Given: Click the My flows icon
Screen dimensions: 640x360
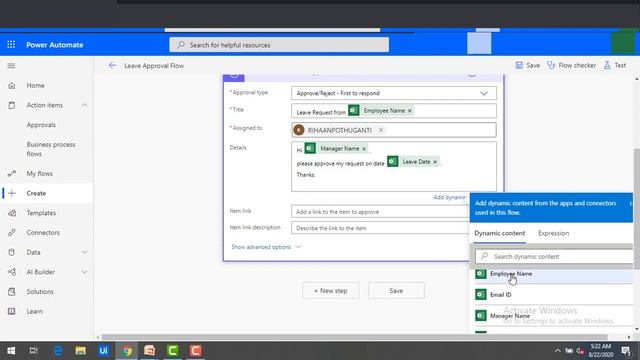Looking at the screenshot, I should point(12,173).
